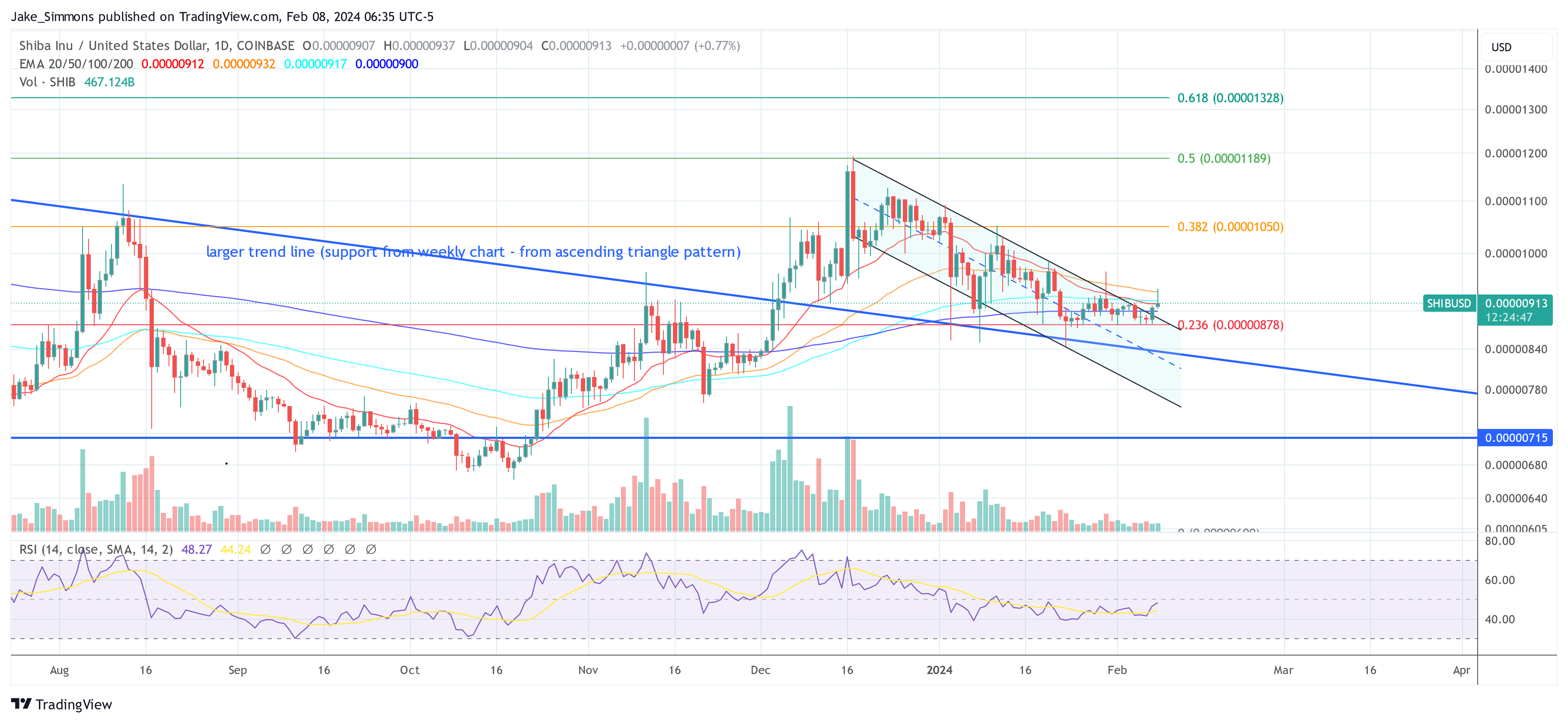Image resolution: width=1568 pixels, height=723 pixels.
Task: Click the change percent (+0.77%)
Action: coord(717,46)
